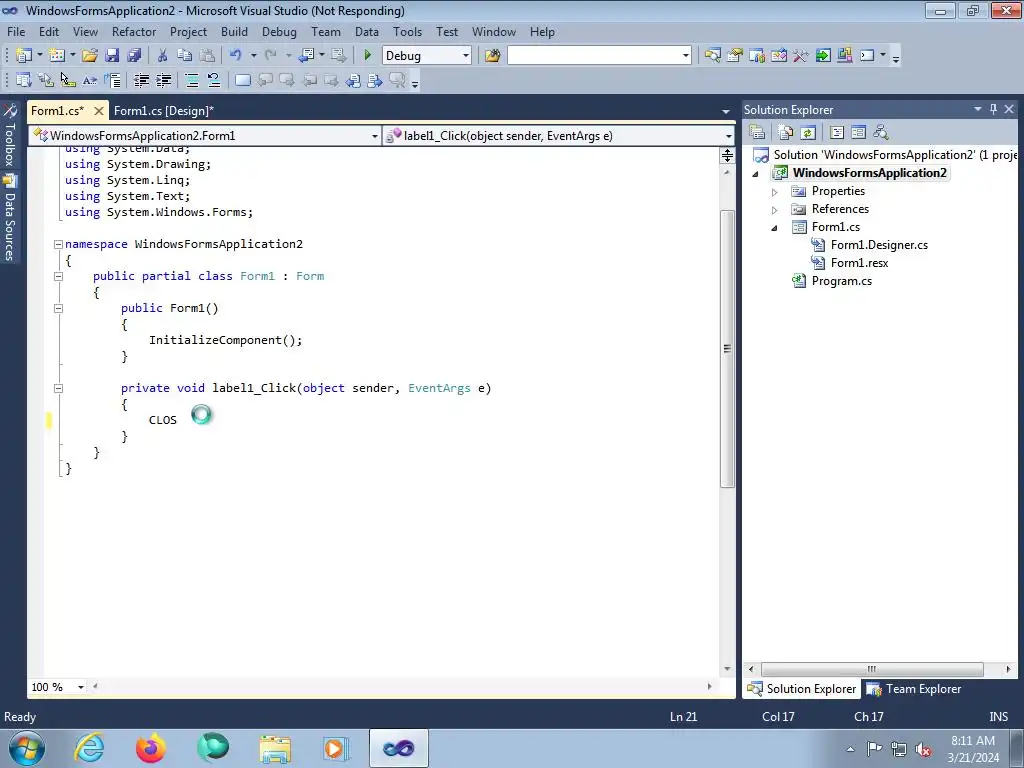Click the Uncomment selected lines icon
The height and width of the screenshot is (768, 1024).
(x=214, y=80)
